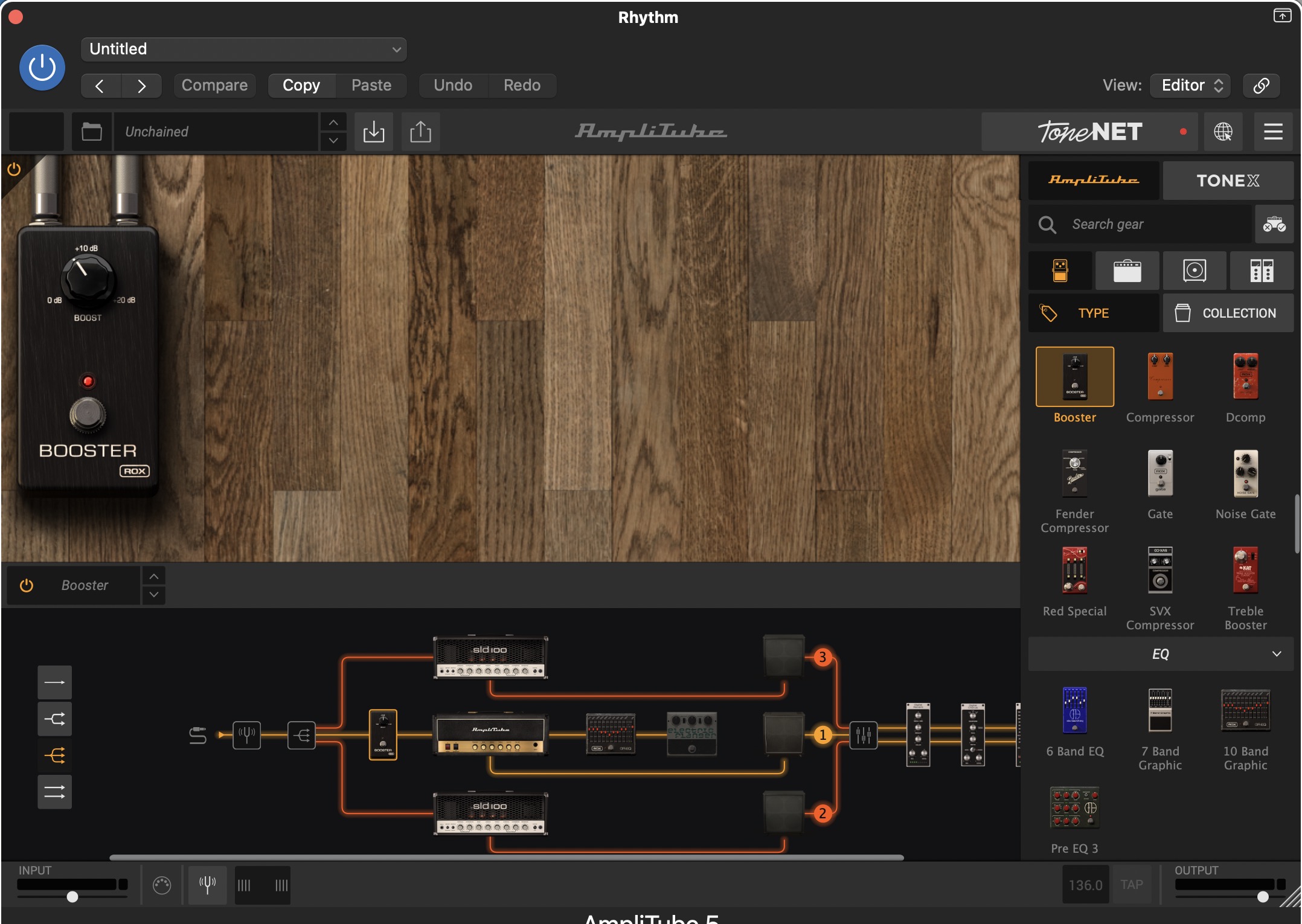Open the Untitled preset dropdown

click(x=243, y=49)
